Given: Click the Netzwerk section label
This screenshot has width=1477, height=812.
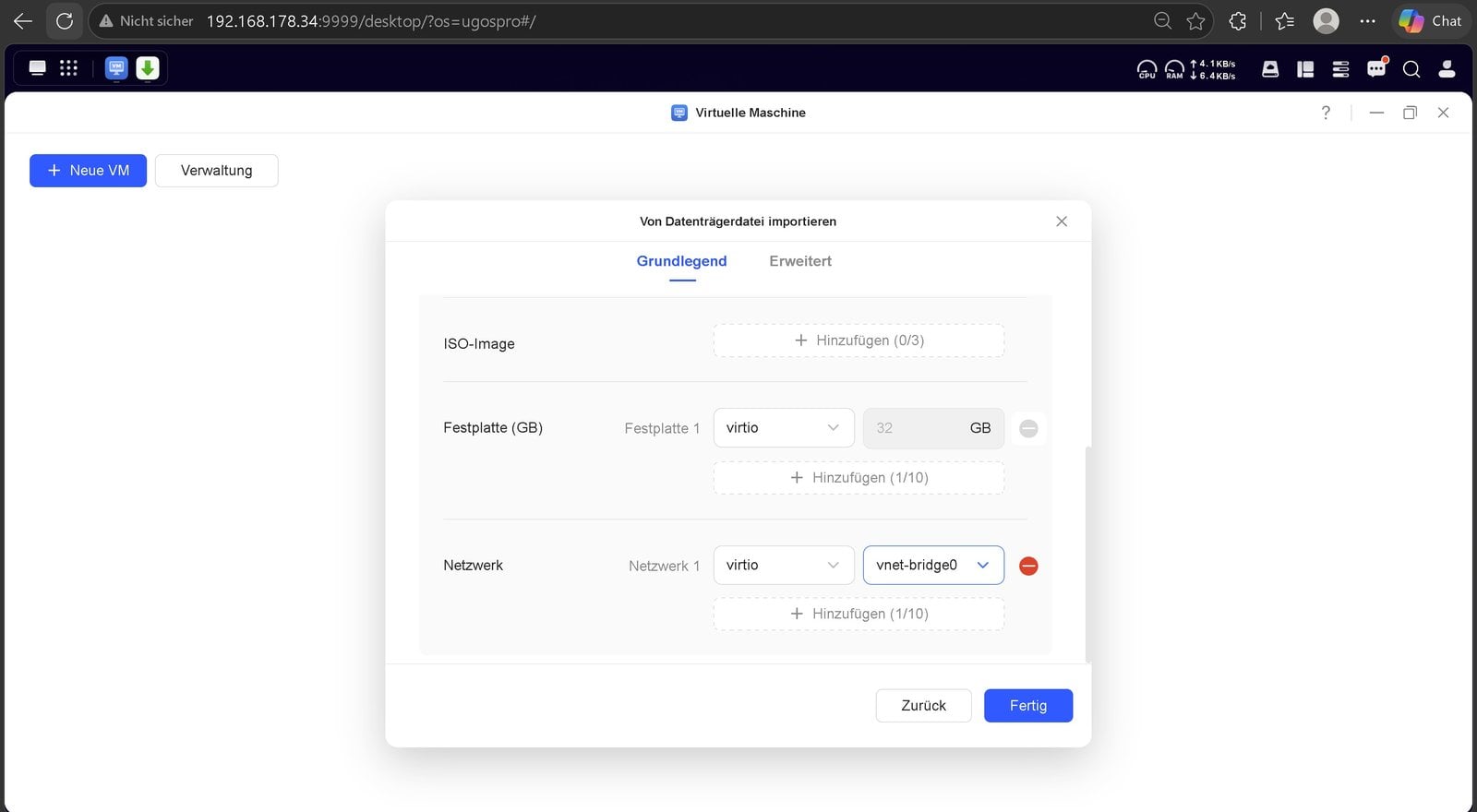Looking at the screenshot, I should point(473,566).
